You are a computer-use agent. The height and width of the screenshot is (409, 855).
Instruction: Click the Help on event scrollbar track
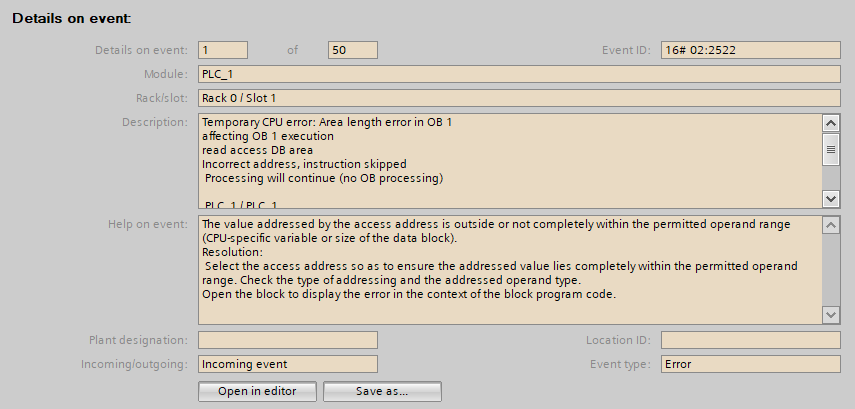pos(830,270)
